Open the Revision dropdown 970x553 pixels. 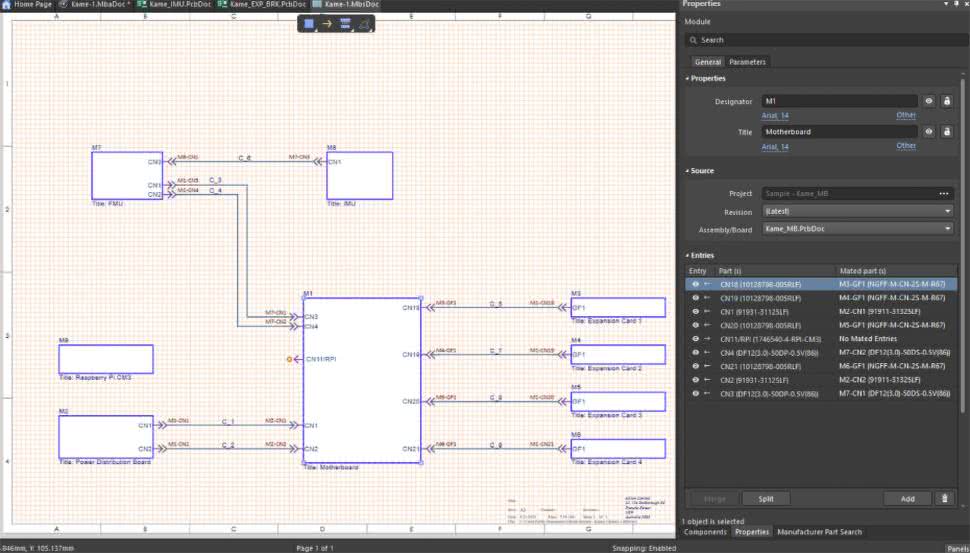point(857,211)
